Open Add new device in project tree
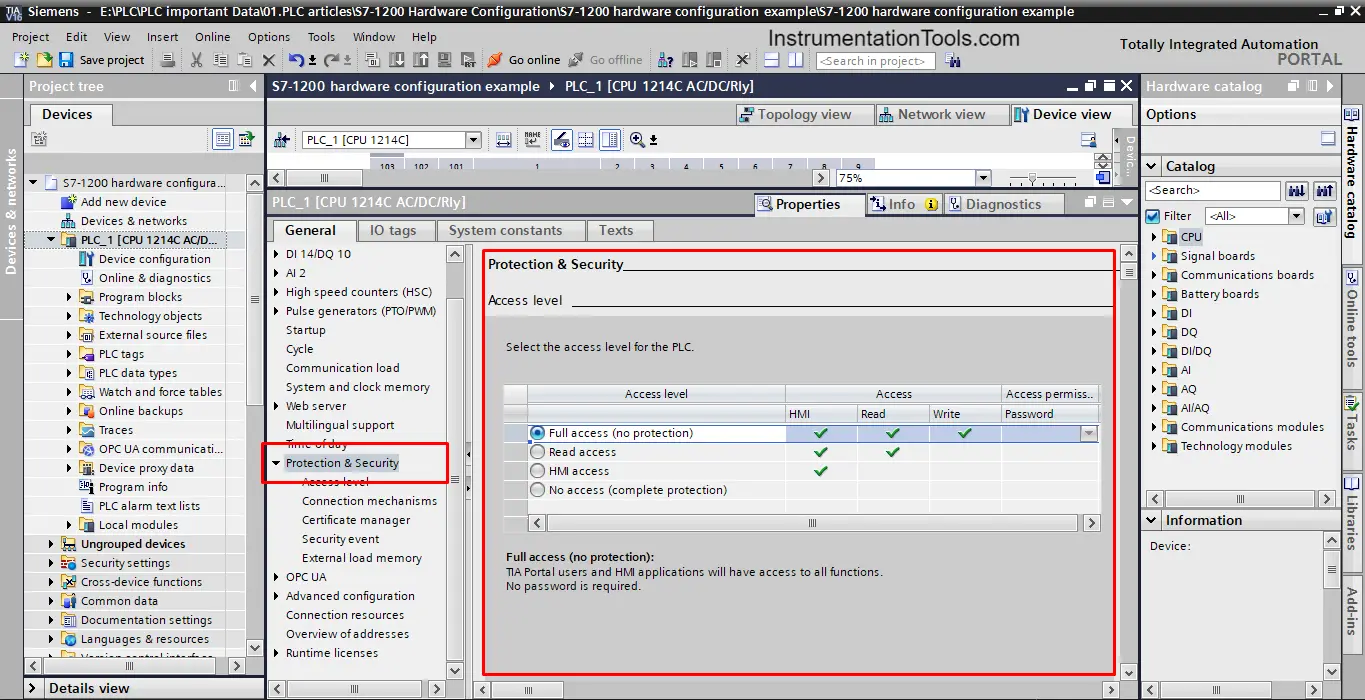1365x700 pixels. tap(123, 202)
